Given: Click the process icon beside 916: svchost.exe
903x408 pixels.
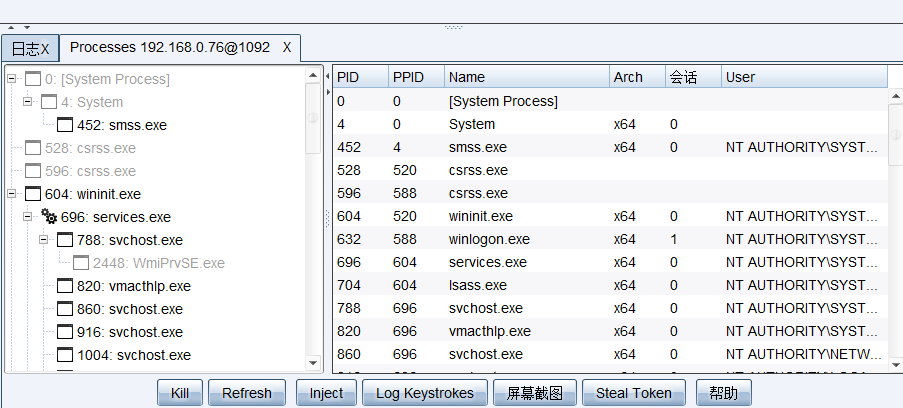Looking at the screenshot, I should click(64, 332).
